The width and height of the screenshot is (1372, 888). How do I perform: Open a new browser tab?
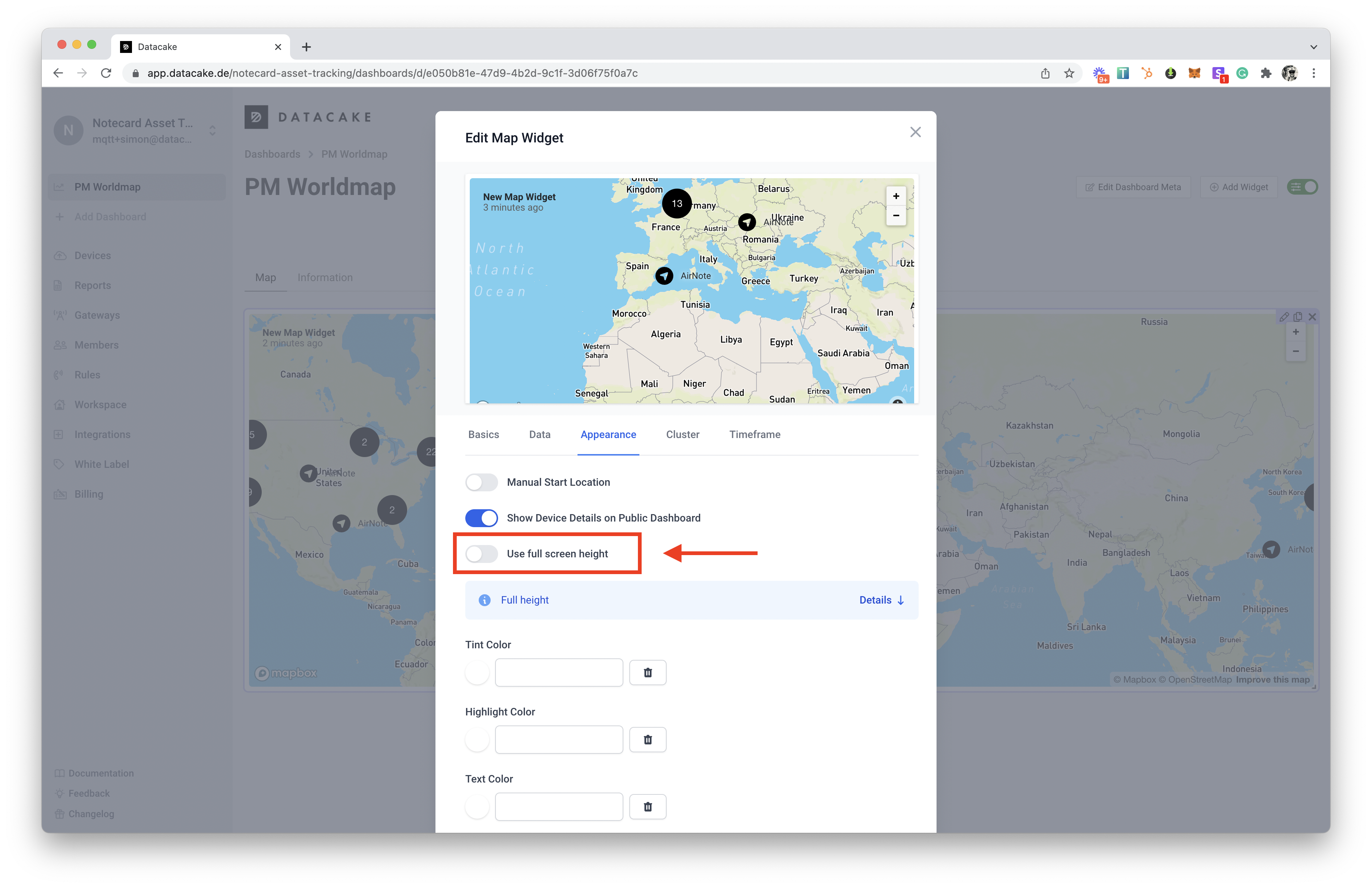(x=307, y=47)
